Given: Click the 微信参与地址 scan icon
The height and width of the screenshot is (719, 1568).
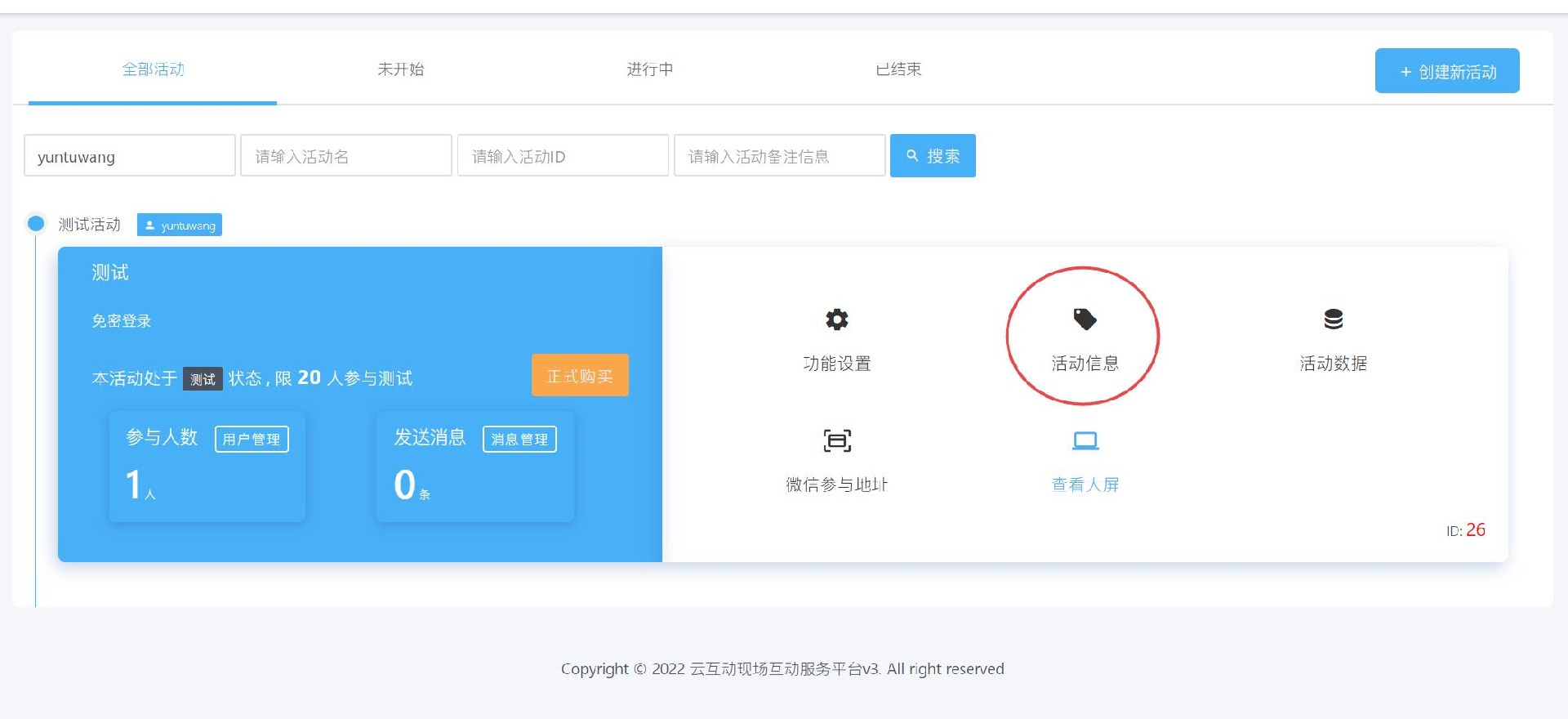Looking at the screenshot, I should 836,441.
